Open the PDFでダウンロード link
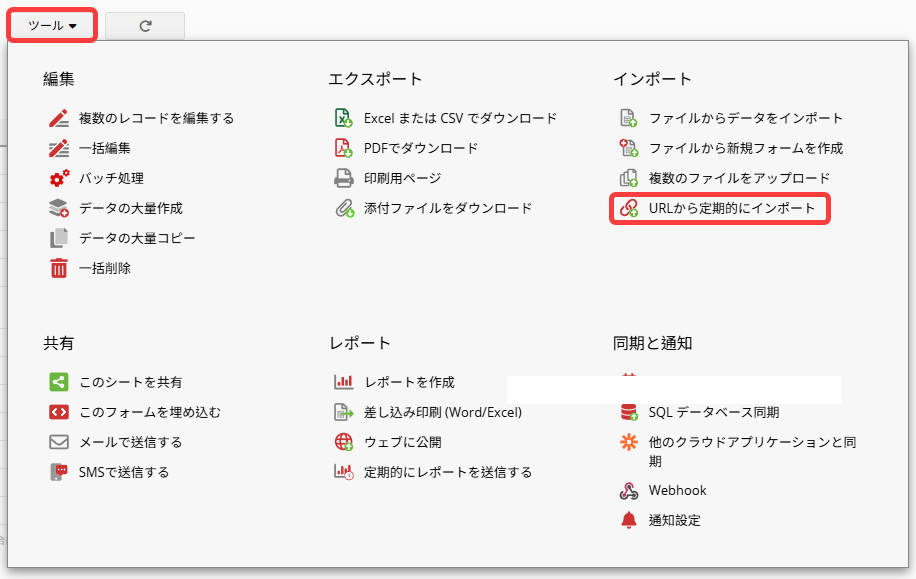Viewport: 916px width, 579px height. pos(421,148)
